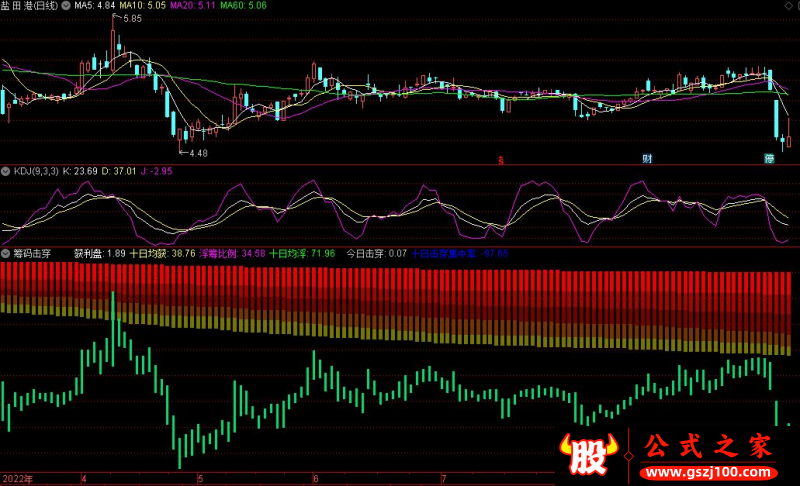Click the circle icon before 筹码击穿
The height and width of the screenshot is (486, 800).
click(x=6, y=254)
